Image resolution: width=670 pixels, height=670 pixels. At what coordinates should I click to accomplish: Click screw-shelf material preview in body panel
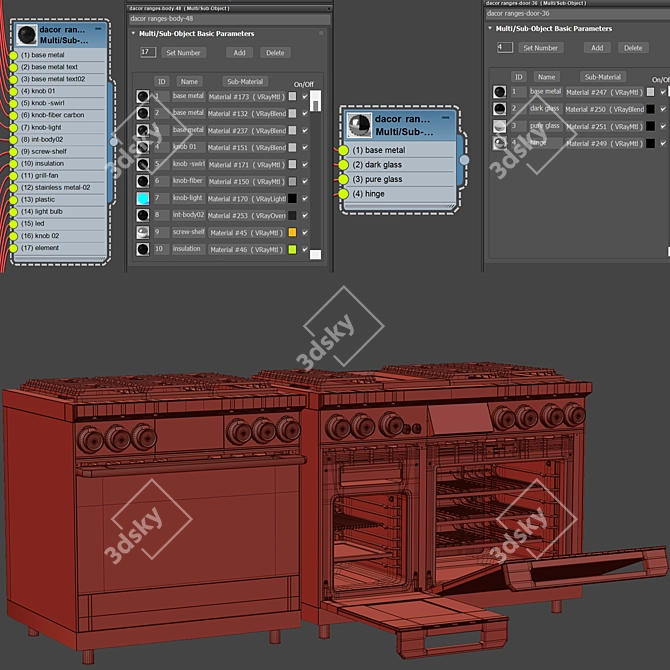pyautogui.click(x=143, y=232)
